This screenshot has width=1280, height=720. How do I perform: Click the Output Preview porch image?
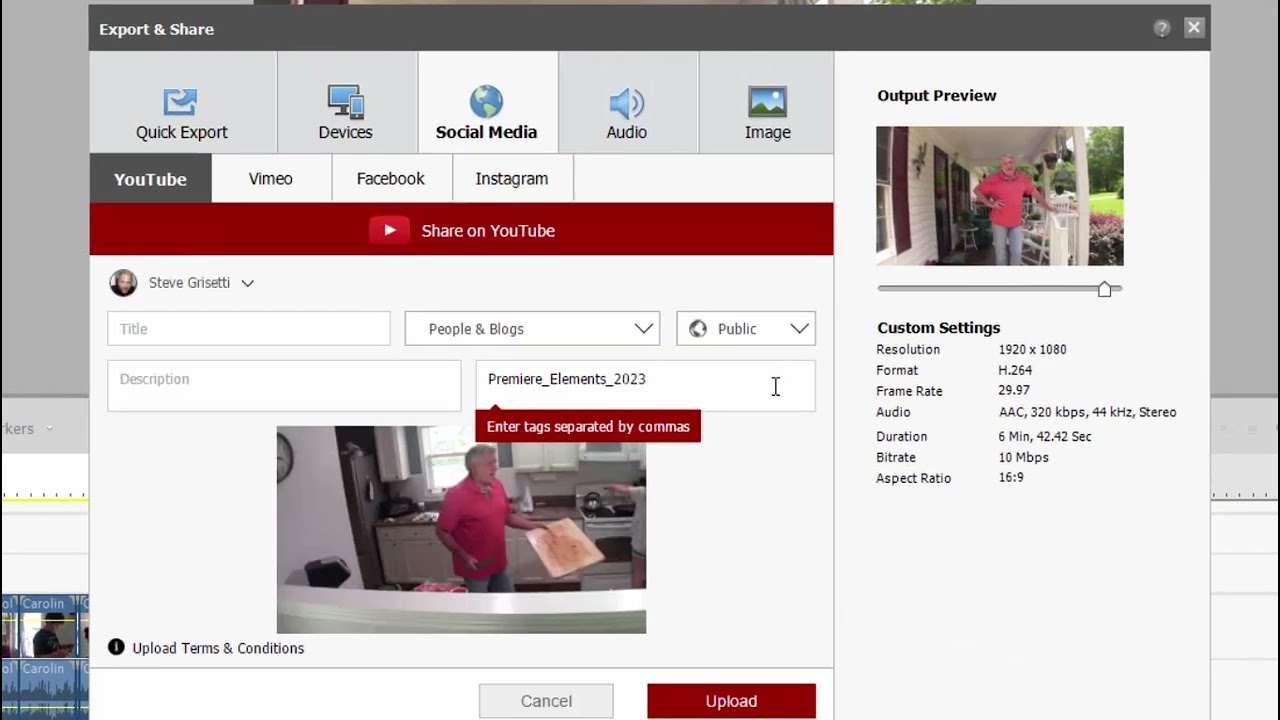[x=1000, y=196]
